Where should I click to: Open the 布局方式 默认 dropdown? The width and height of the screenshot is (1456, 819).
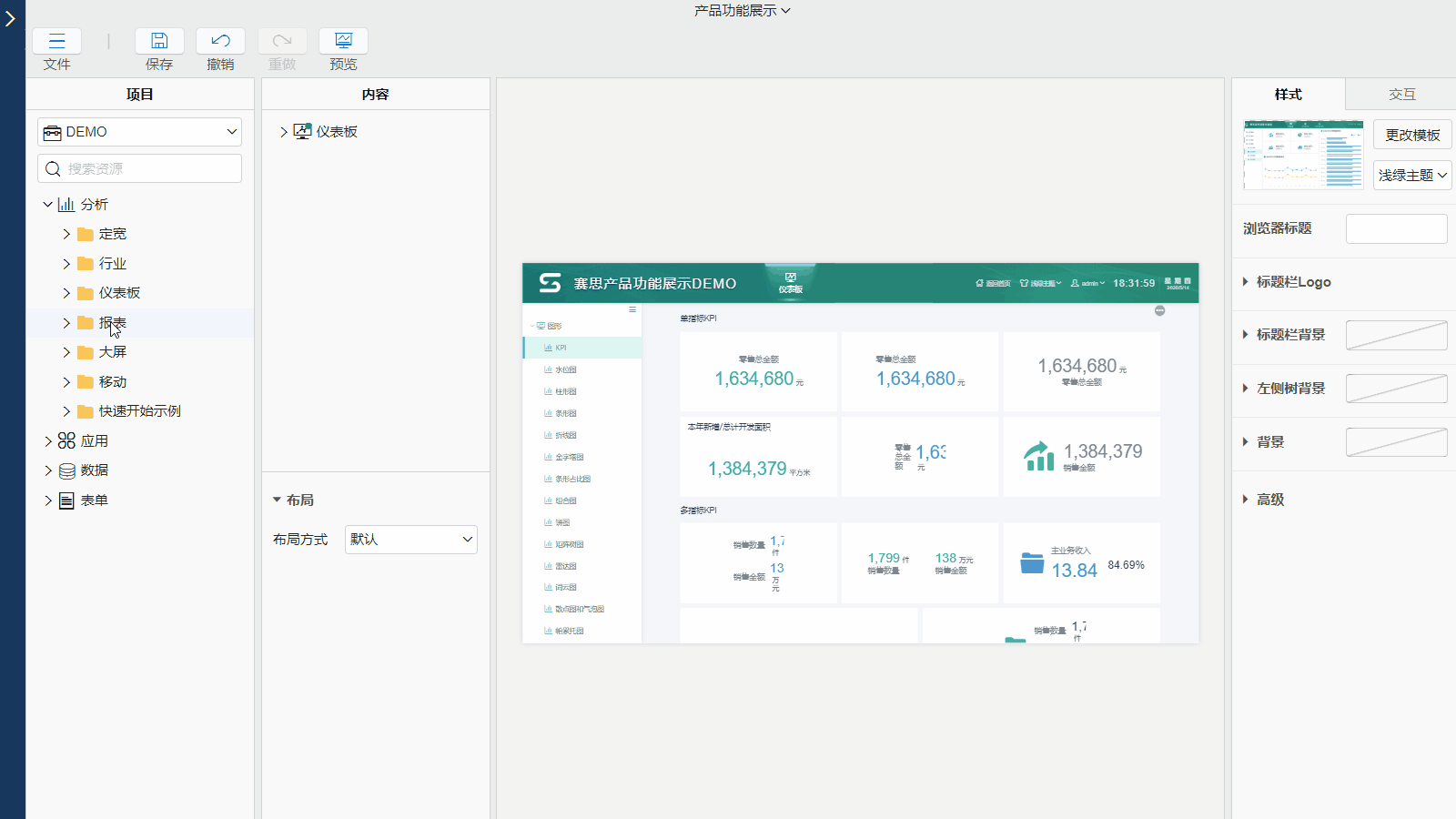(x=410, y=540)
